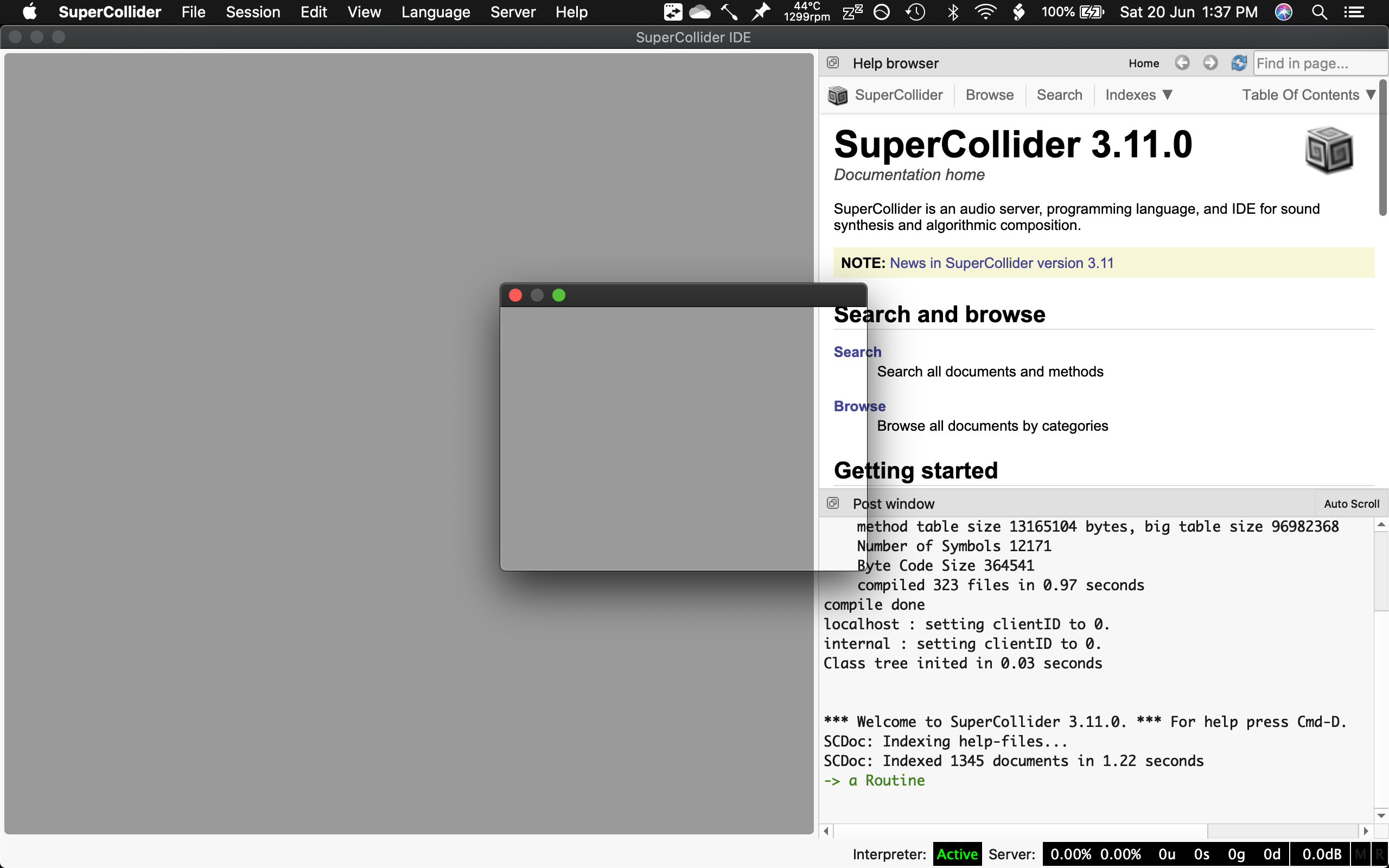Viewport: 1389px width, 868px height.
Task: Click the 'Getting started' heading
Action: [915, 470]
